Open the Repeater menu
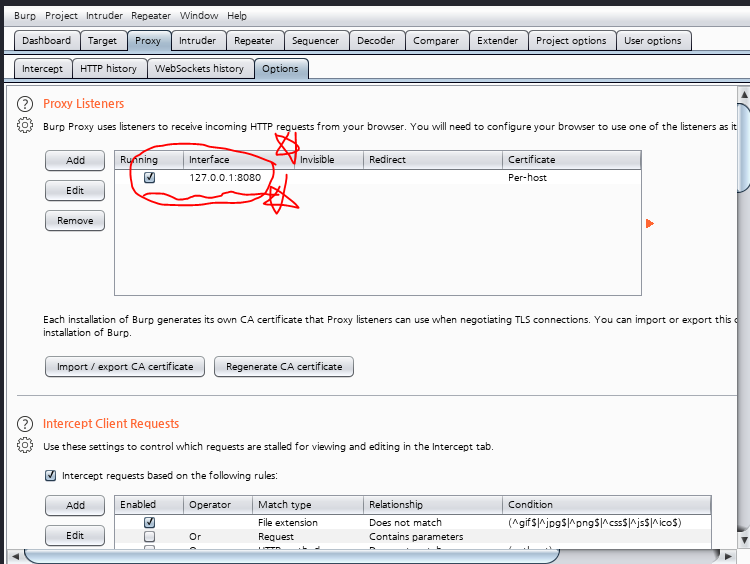 click(x=151, y=16)
